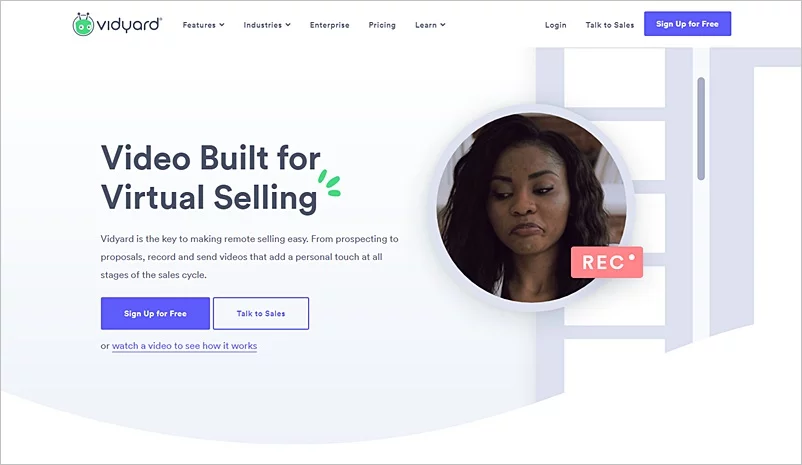The image size is (802, 465).
Task: Click the white record dot on the REC badge
Action: (632, 257)
